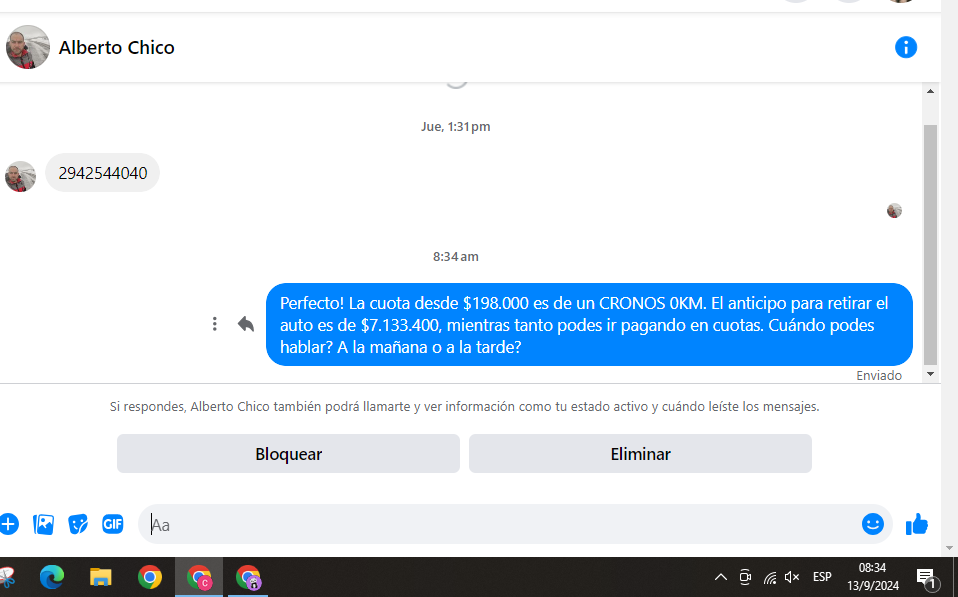
Task: Open the conversation info panel
Action: click(x=906, y=47)
